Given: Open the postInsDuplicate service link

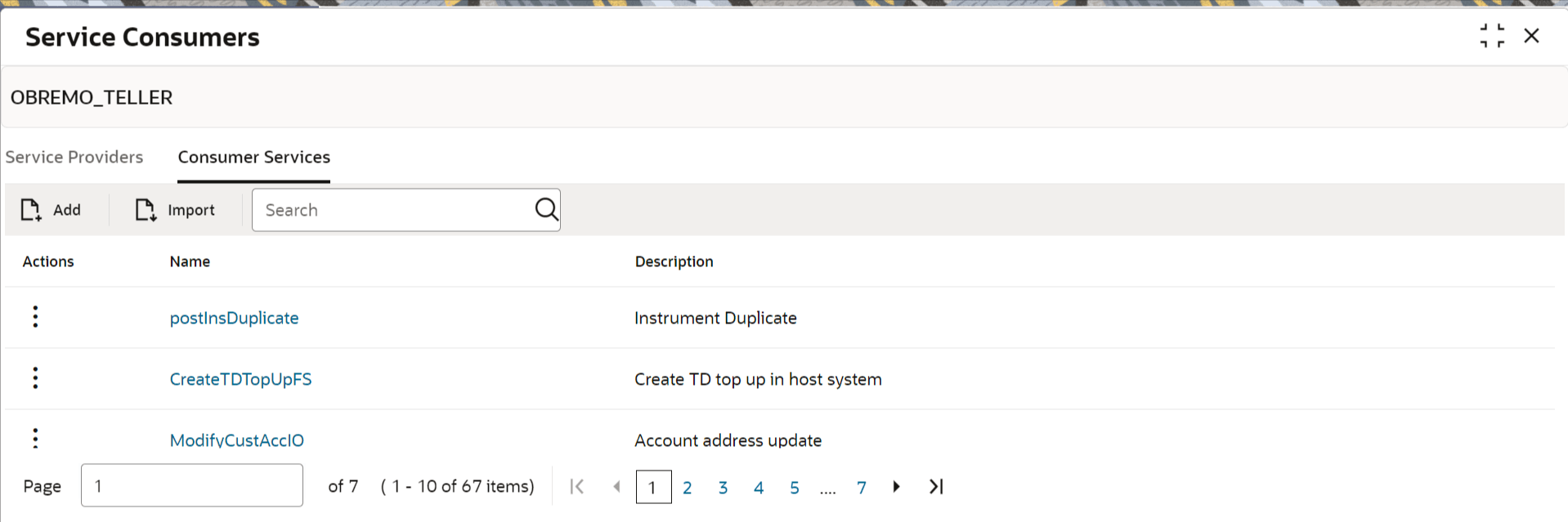Looking at the screenshot, I should [235, 318].
